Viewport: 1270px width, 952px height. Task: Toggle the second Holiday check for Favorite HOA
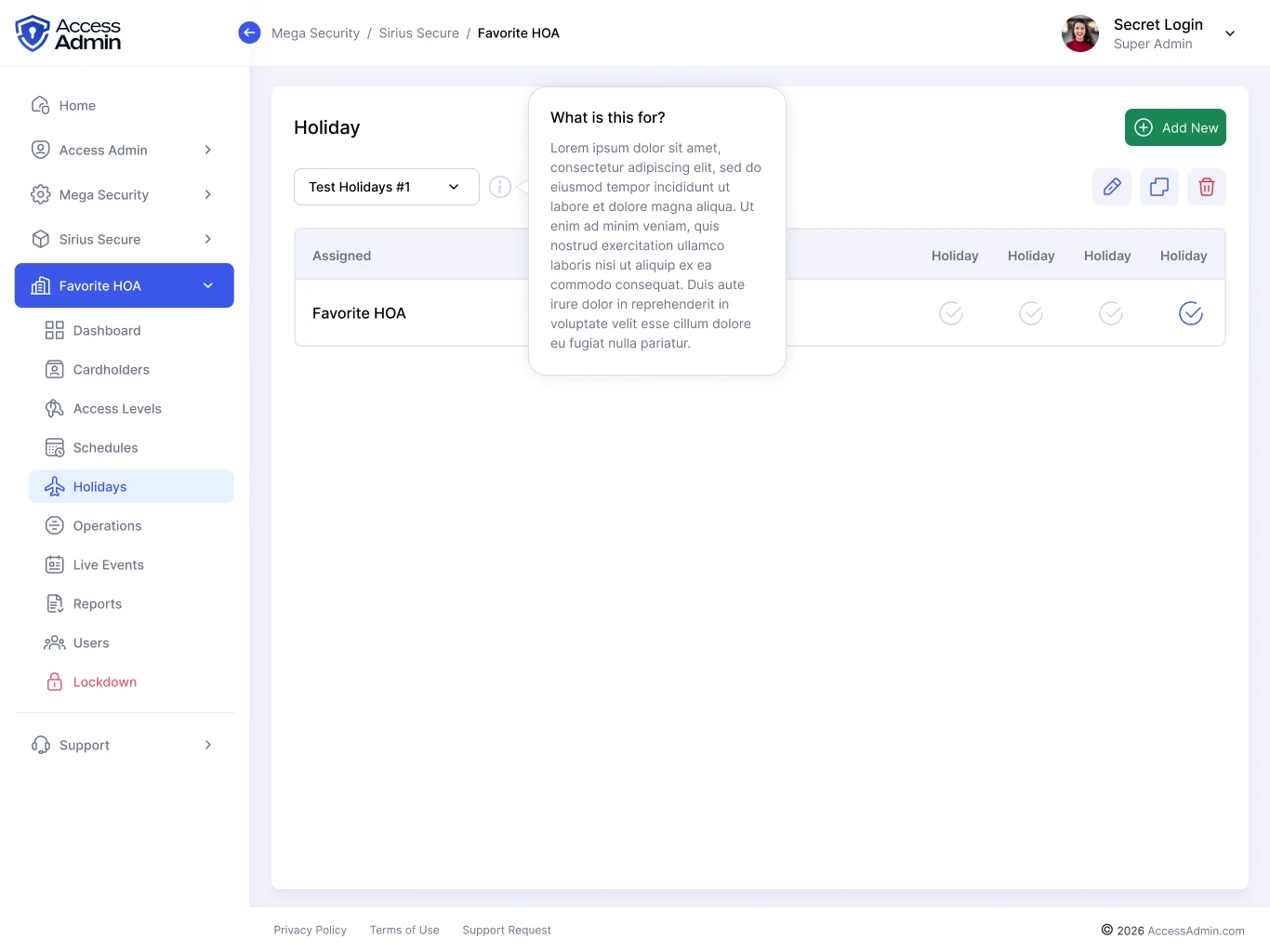(1031, 313)
